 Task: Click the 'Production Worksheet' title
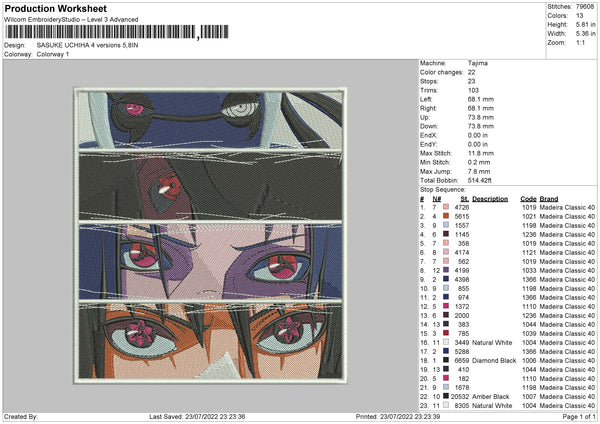(x=56, y=8)
